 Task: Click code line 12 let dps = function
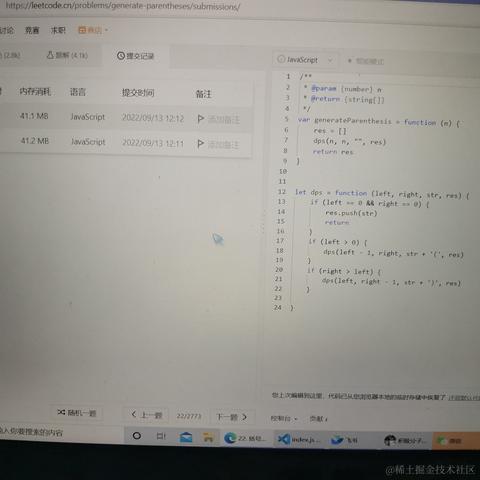(x=382, y=194)
